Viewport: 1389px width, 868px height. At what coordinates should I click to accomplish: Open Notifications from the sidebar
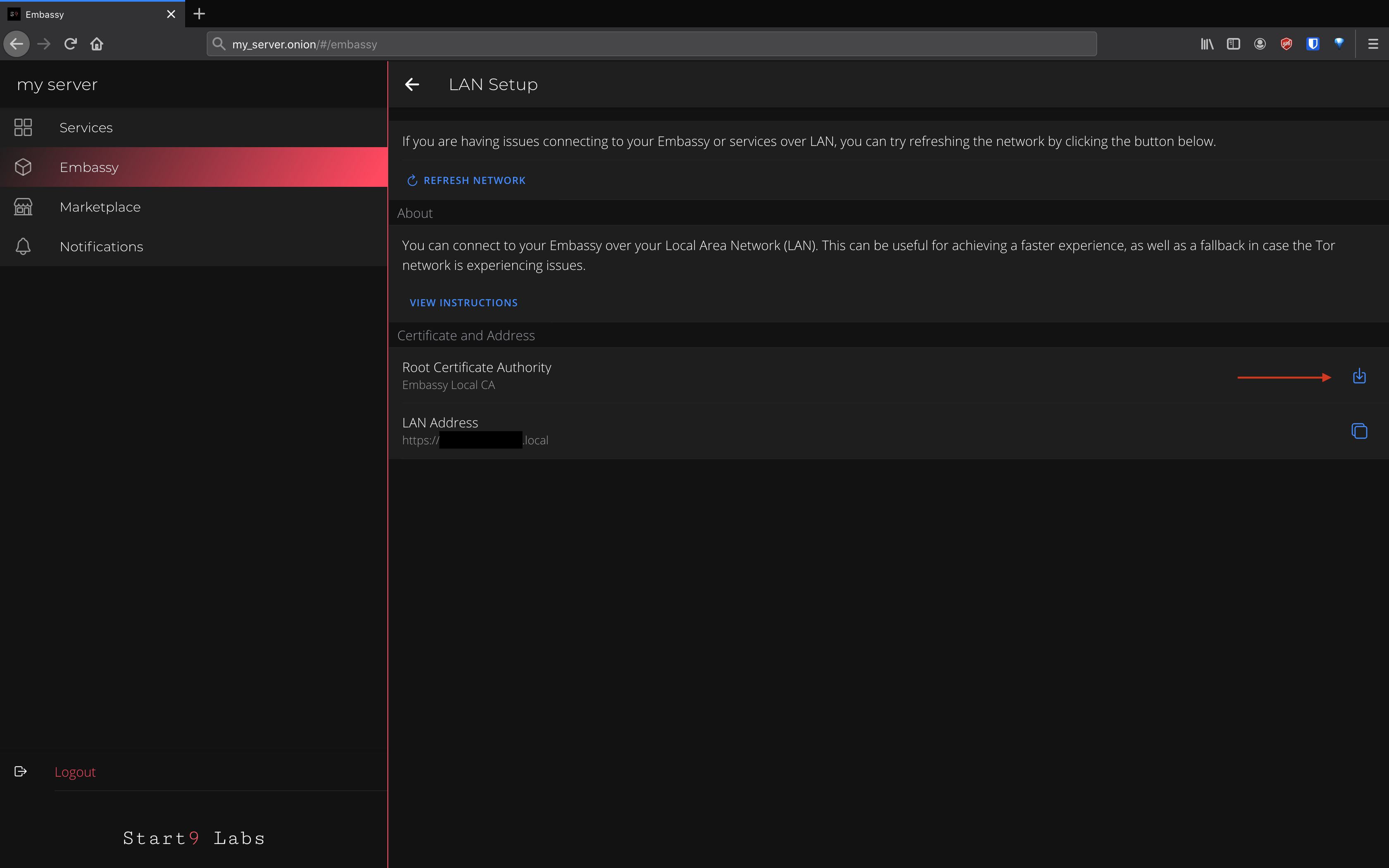[101, 246]
